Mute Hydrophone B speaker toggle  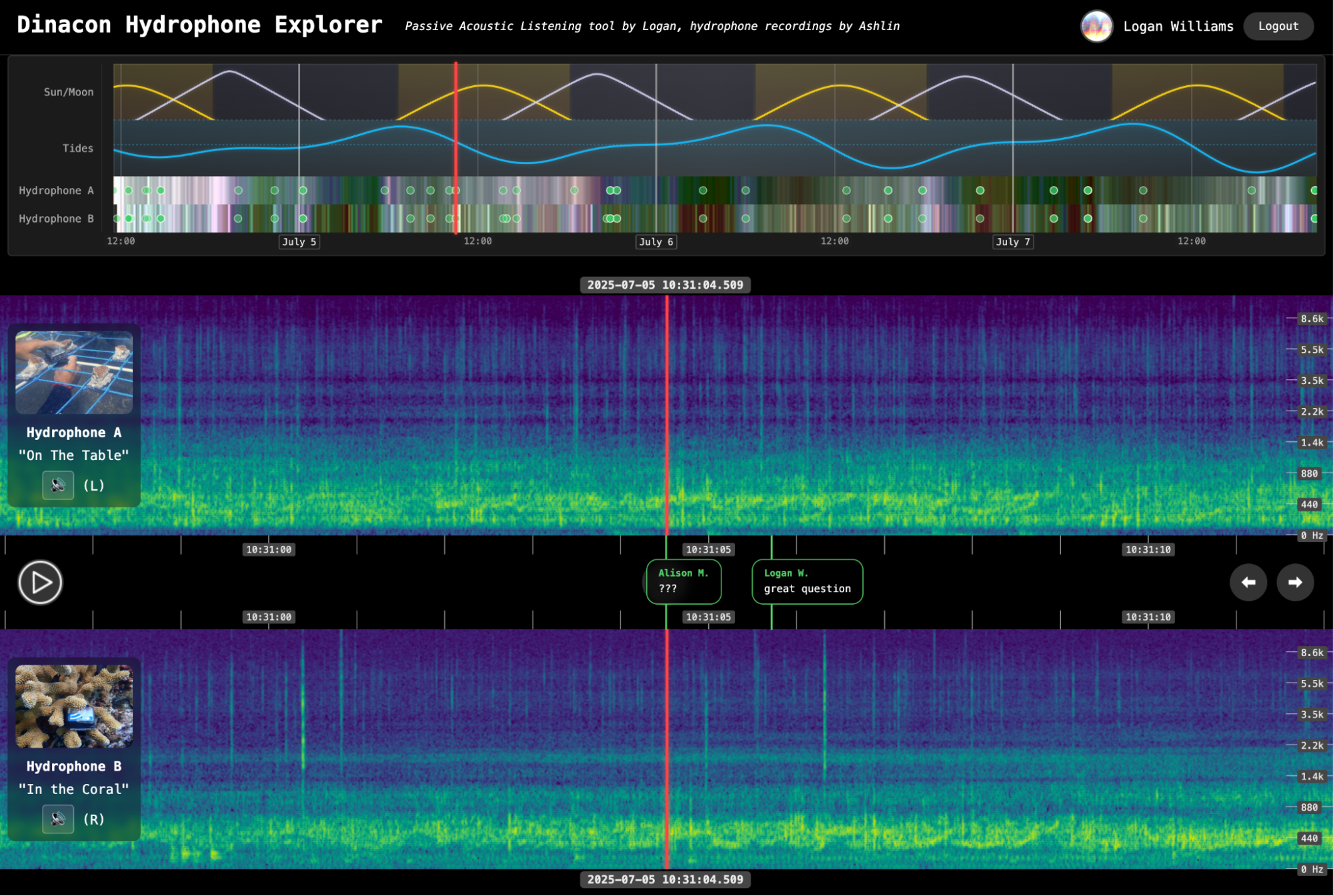[58, 819]
